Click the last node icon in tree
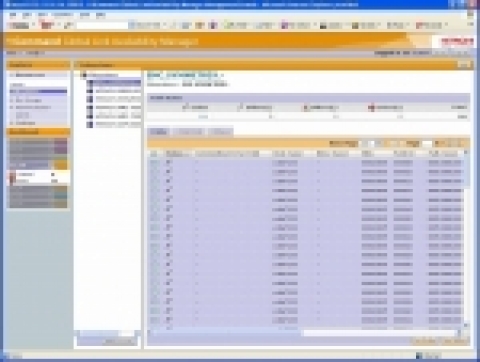480x362 pixels. [x=89, y=124]
